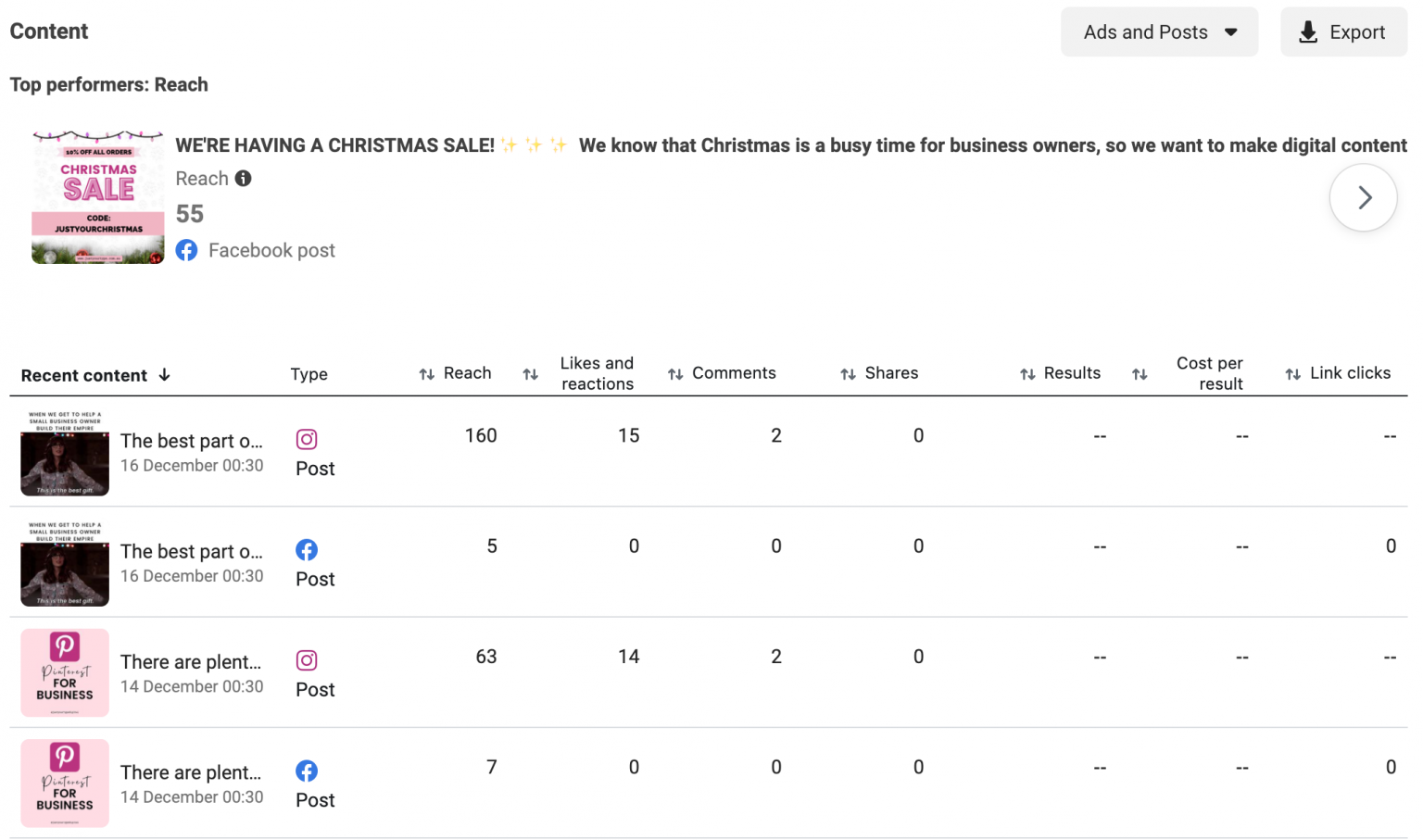Click the Facebook post link under the Christmas Sale

point(271,250)
